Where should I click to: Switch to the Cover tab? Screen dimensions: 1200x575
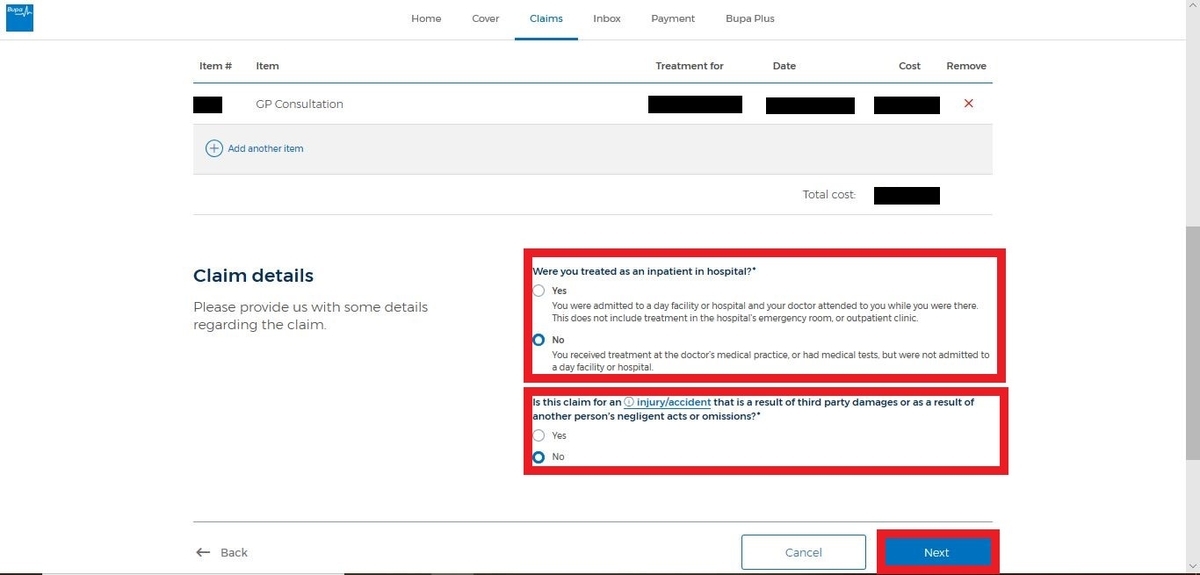486,18
